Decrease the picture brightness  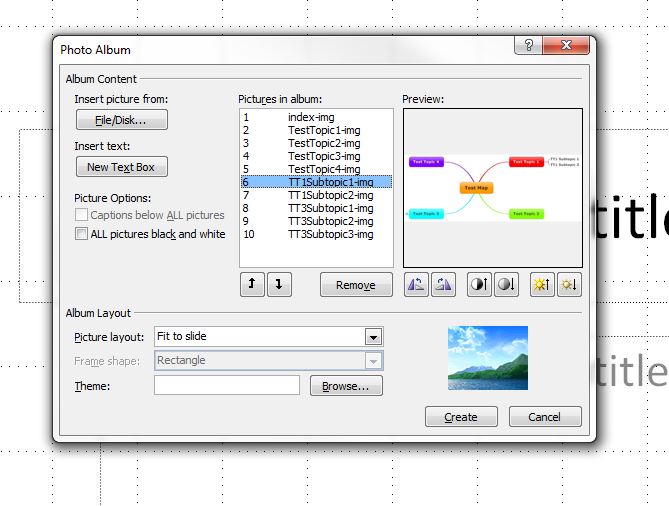point(569,285)
